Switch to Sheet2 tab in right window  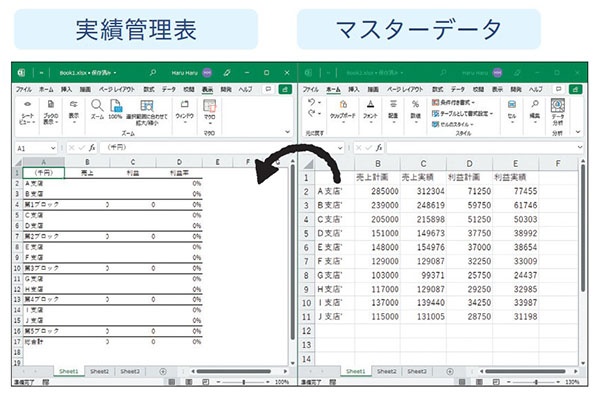click(386, 371)
